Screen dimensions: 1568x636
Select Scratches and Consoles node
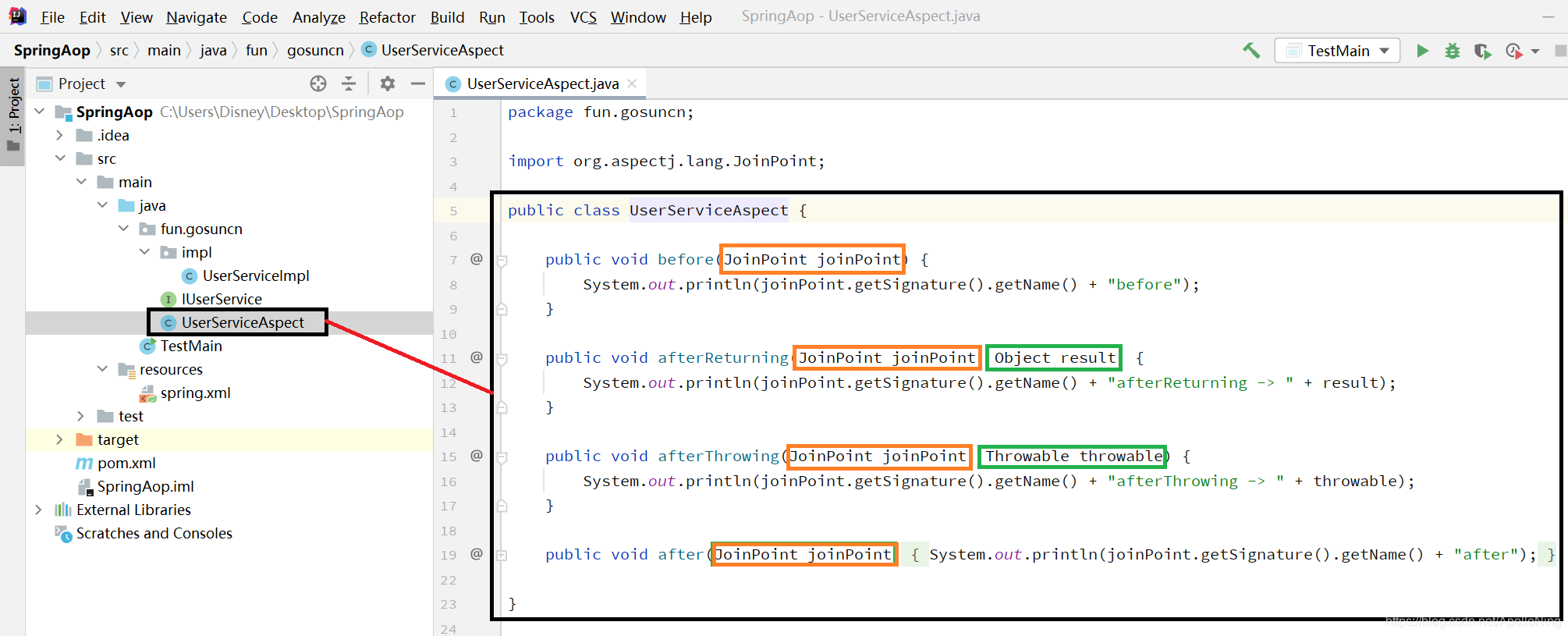pyautogui.click(x=144, y=533)
